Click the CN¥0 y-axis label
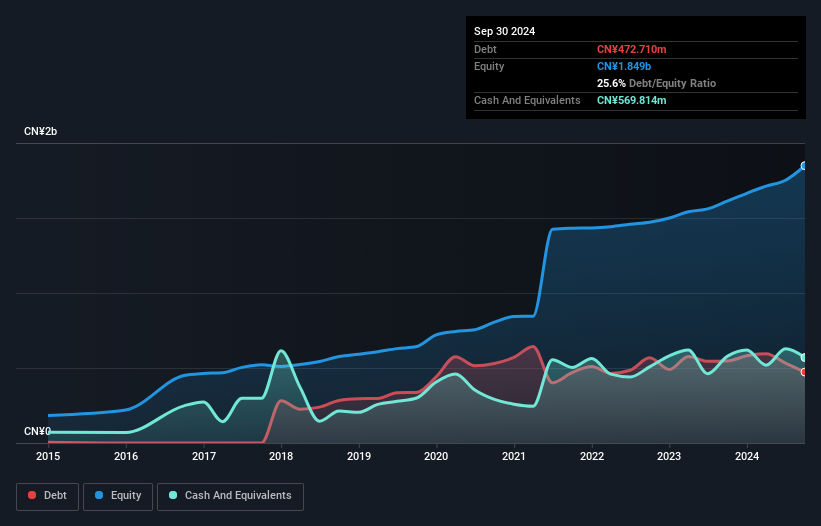821x526 pixels. pyautogui.click(x=37, y=431)
